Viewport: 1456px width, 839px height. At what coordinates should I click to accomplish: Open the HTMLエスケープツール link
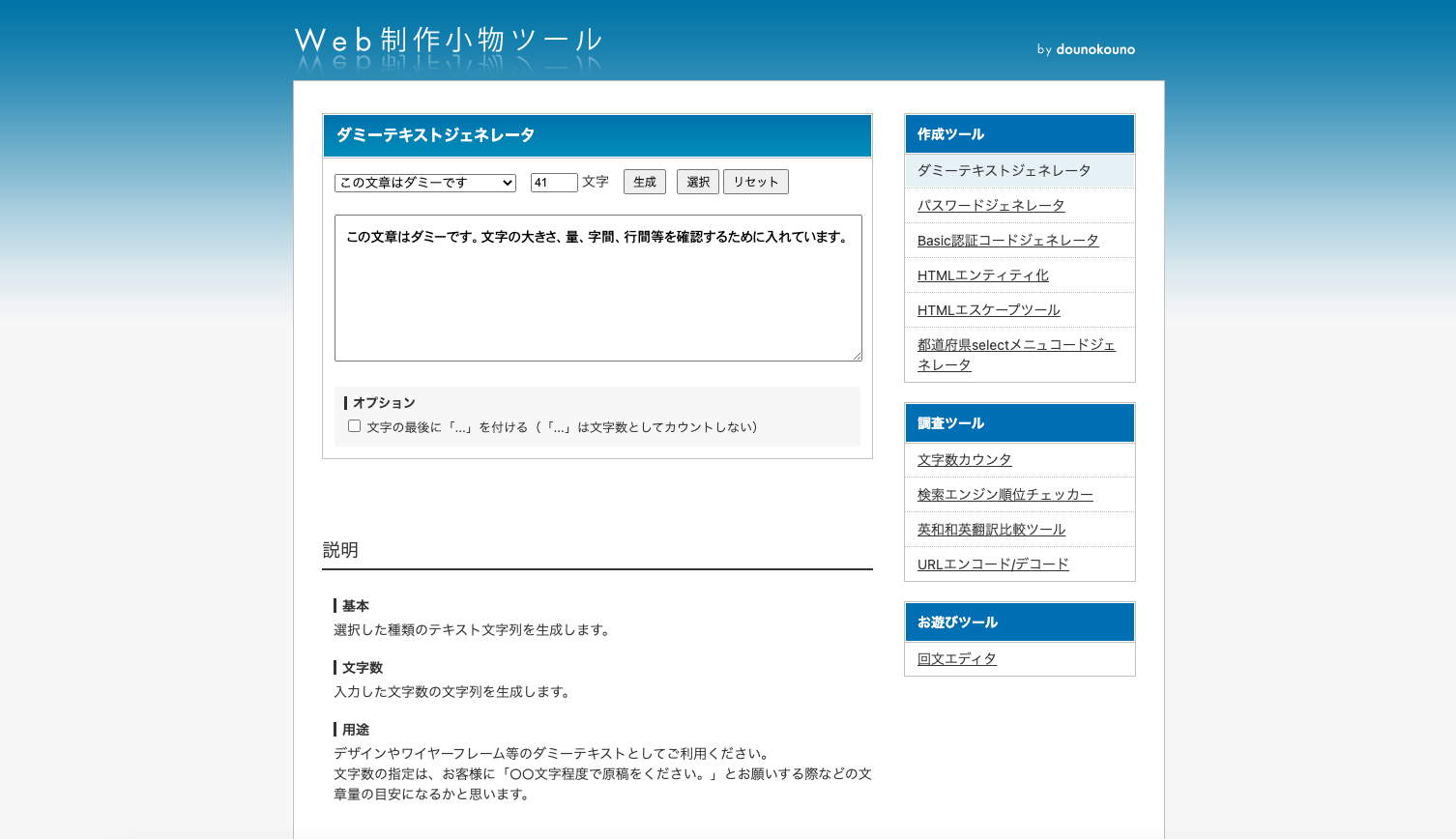(x=988, y=310)
